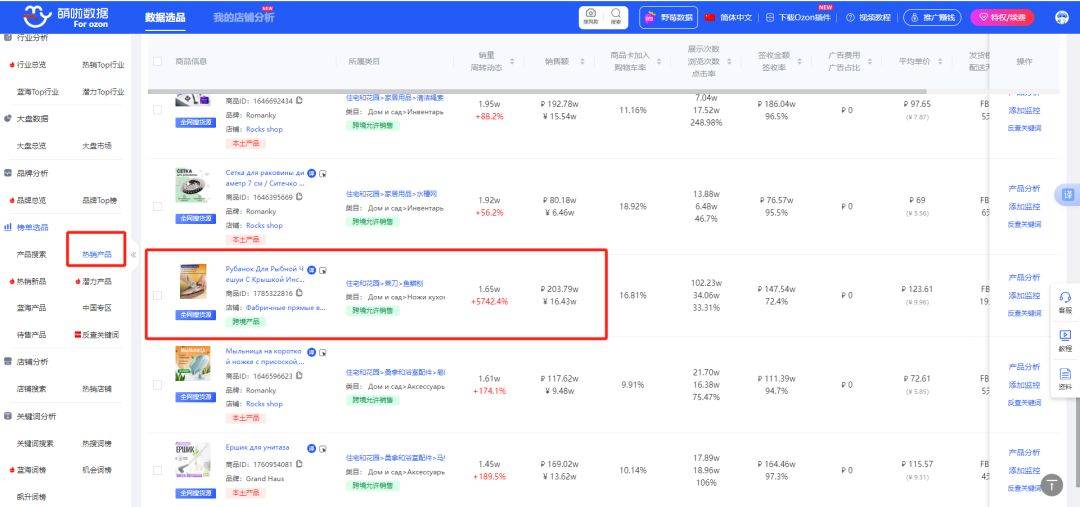
Task: Open 热销产品 in the sidebar
Action: [x=96, y=254]
